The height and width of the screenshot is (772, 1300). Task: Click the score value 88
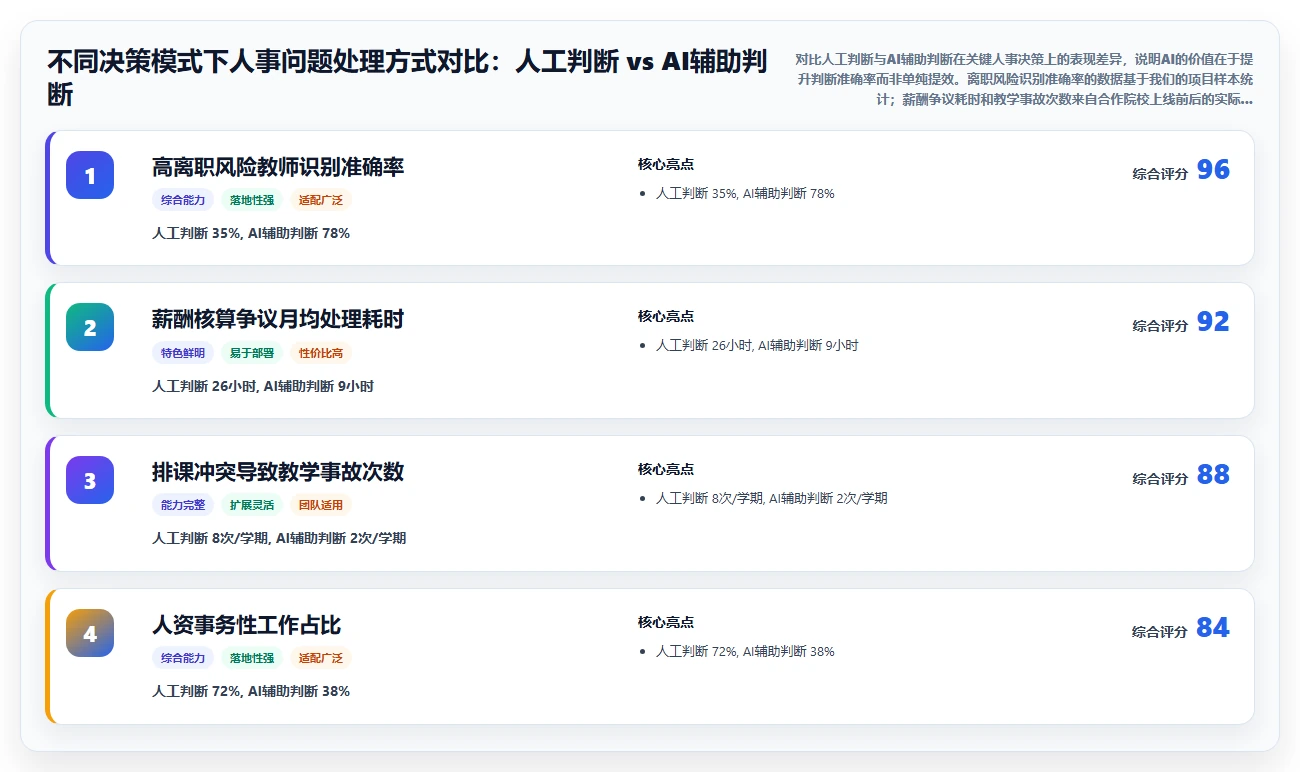(1213, 475)
